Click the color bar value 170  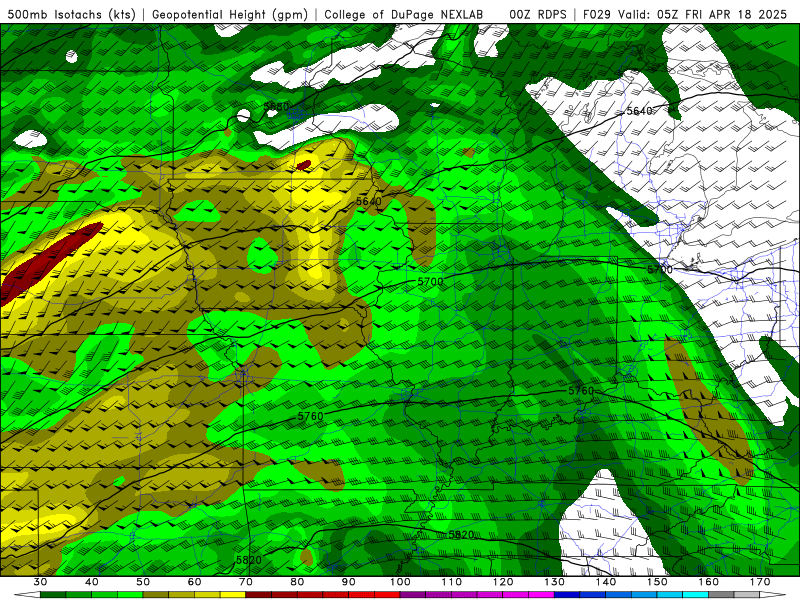click(x=760, y=582)
